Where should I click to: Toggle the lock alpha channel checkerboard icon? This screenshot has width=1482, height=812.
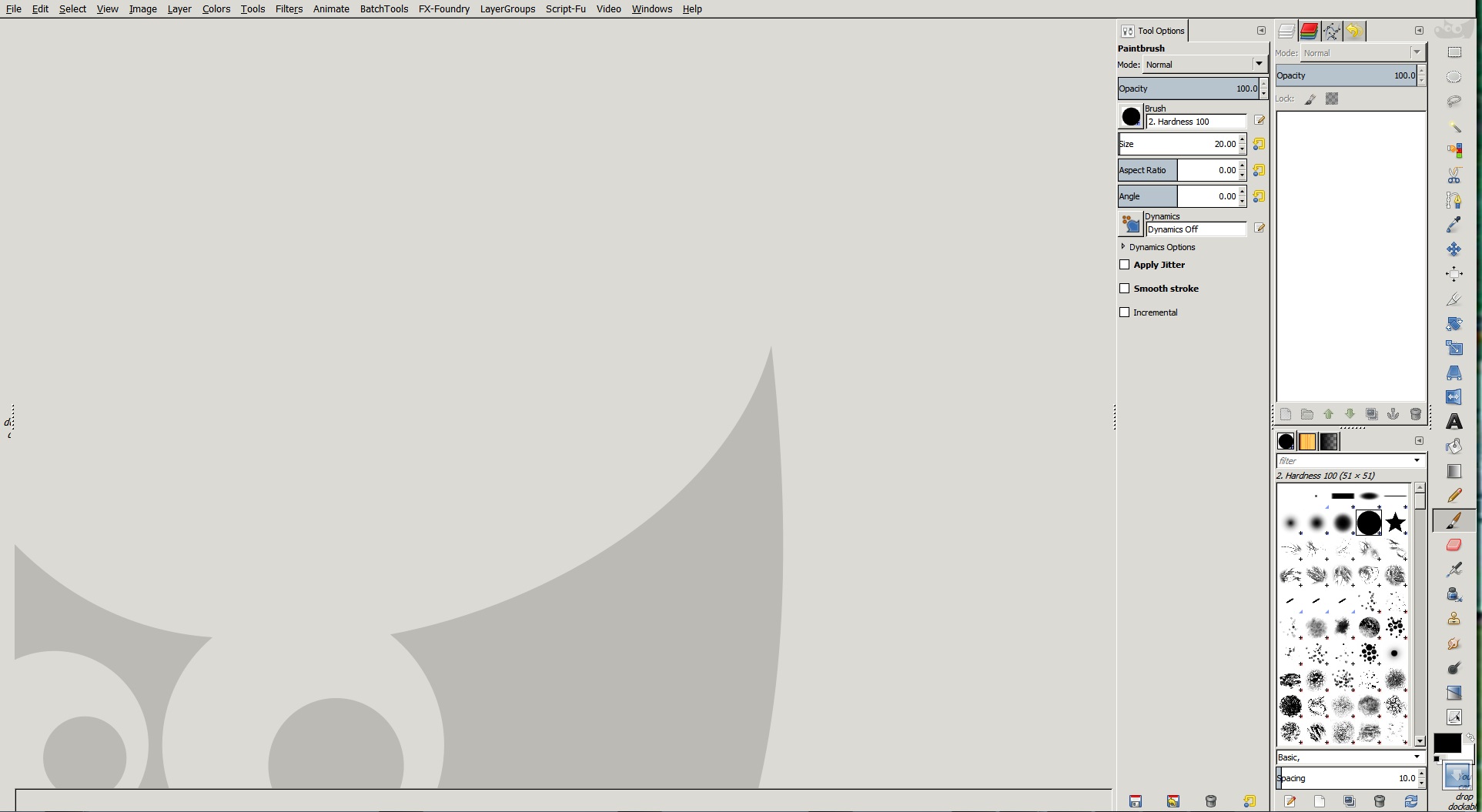(x=1332, y=99)
